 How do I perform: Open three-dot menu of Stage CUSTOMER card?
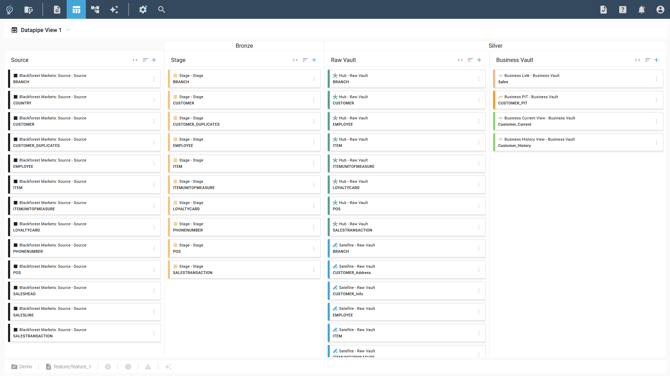pyautogui.click(x=314, y=100)
